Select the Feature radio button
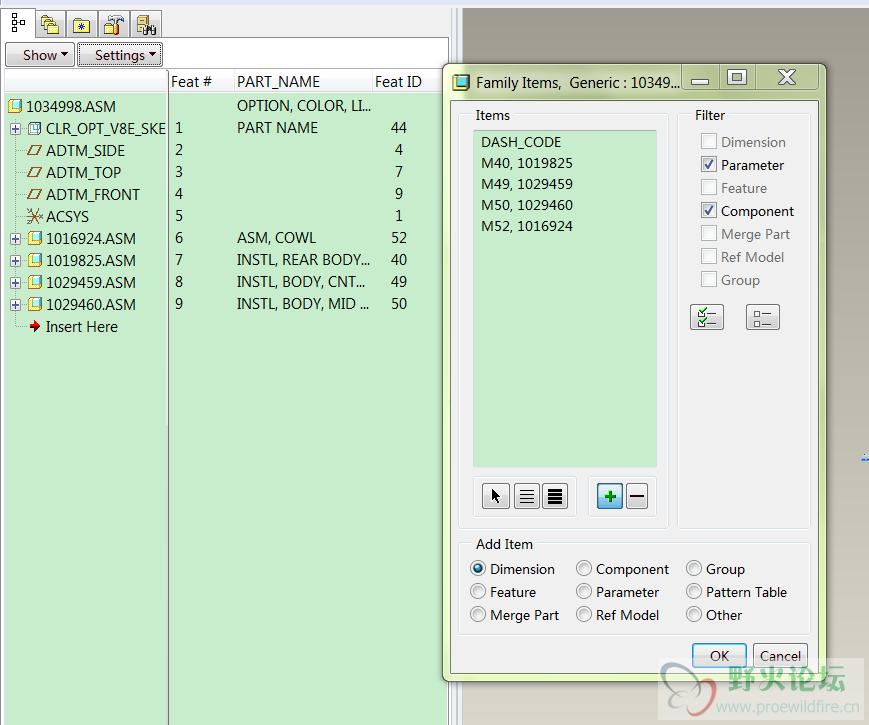869x725 pixels. (478, 591)
